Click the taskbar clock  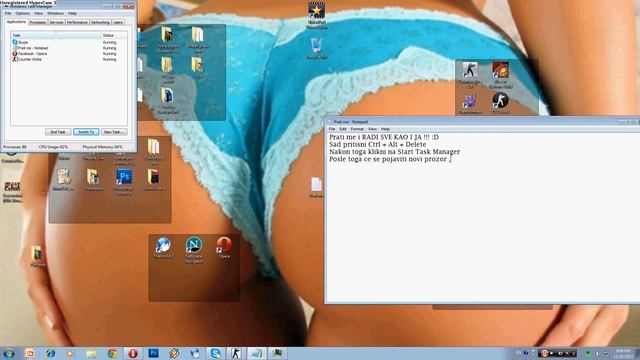[x=623, y=353]
